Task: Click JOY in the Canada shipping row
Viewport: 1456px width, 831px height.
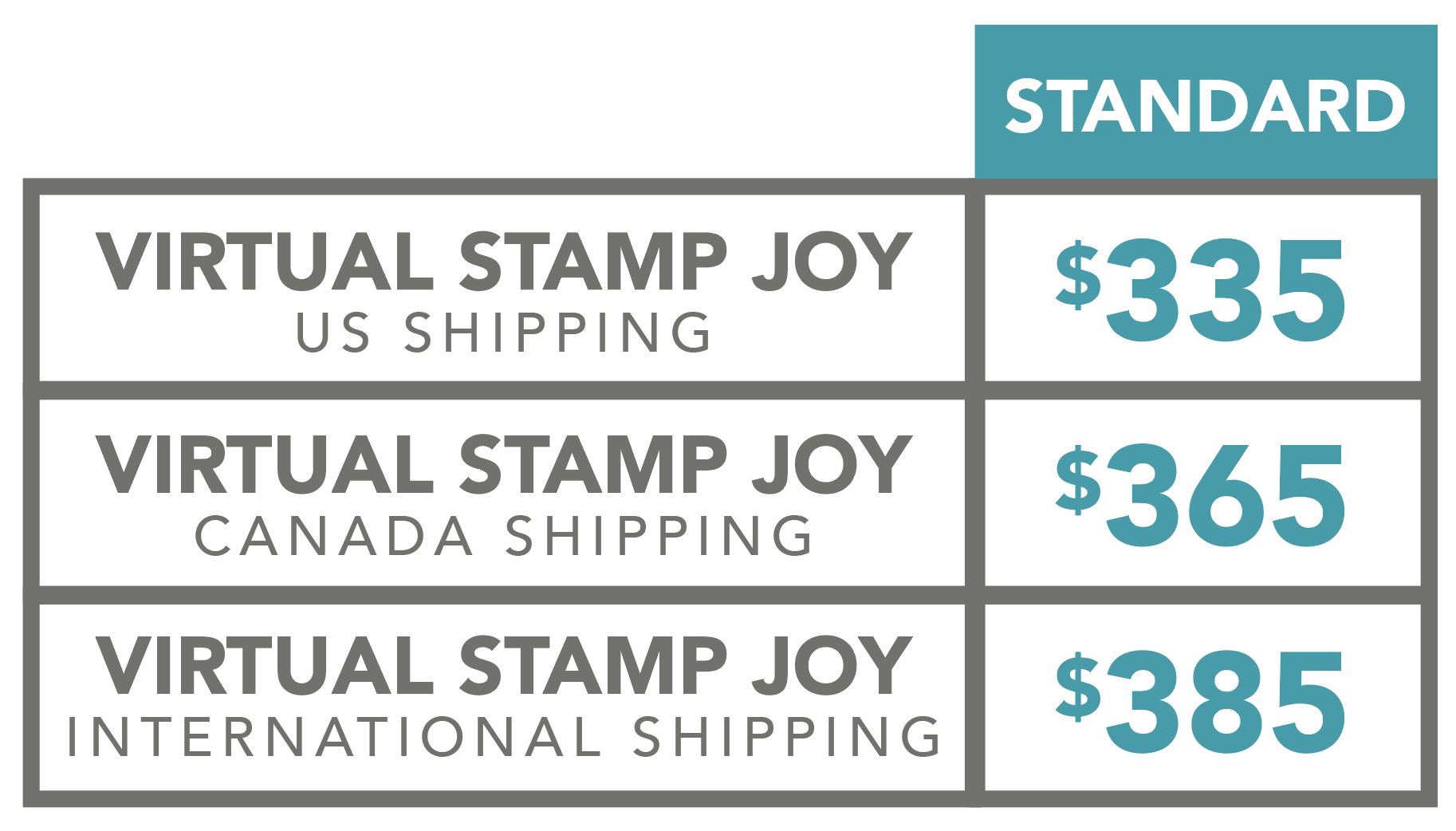Action: coord(832,464)
